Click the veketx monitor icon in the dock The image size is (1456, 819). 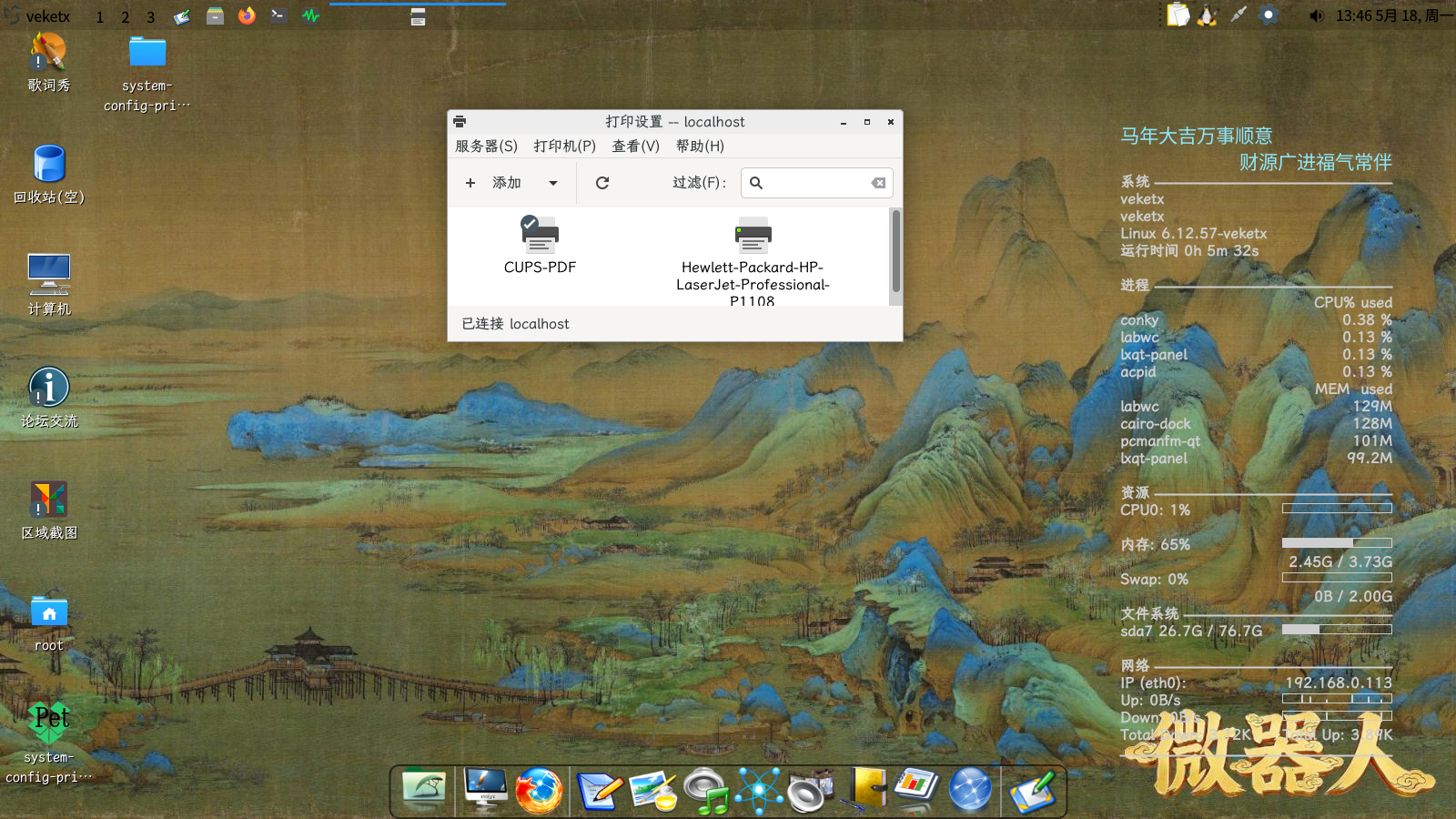pyautogui.click(x=485, y=788)
